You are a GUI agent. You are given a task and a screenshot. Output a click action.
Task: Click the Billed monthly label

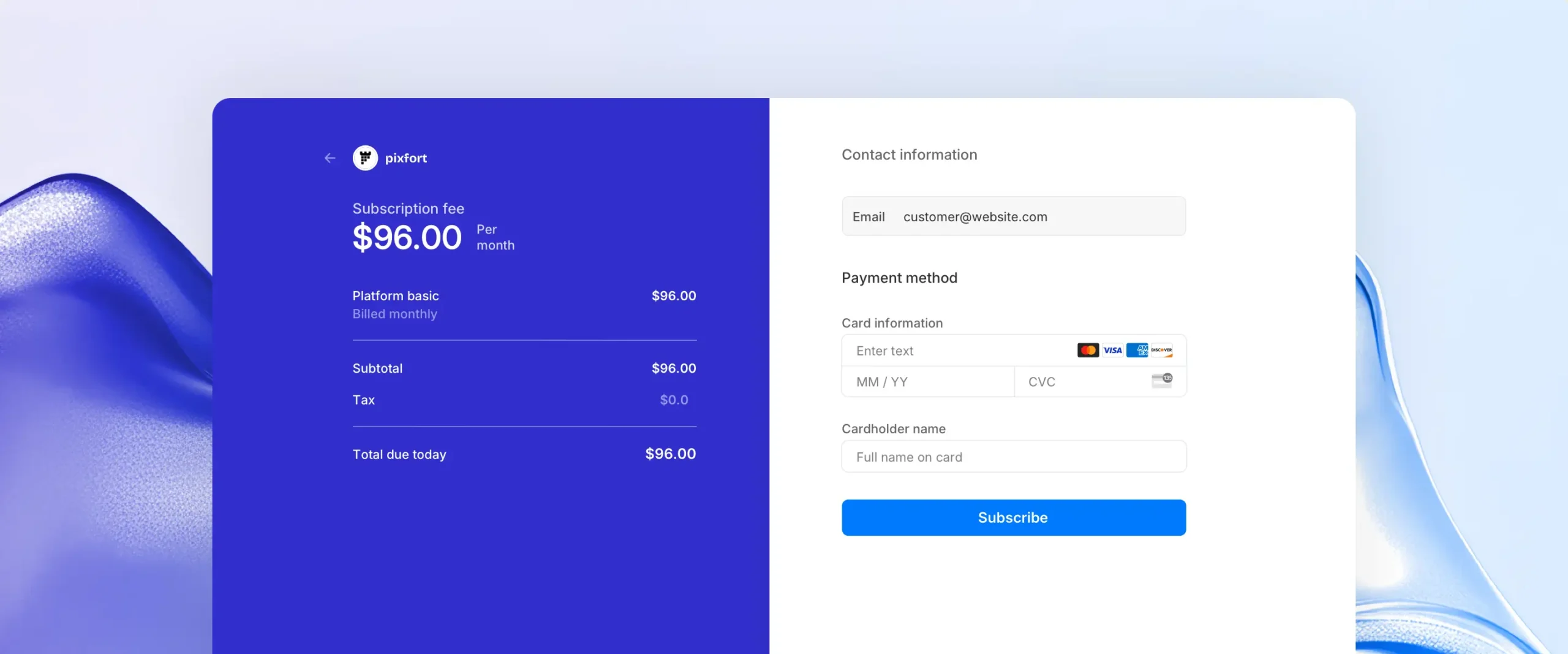coord(394,314)
